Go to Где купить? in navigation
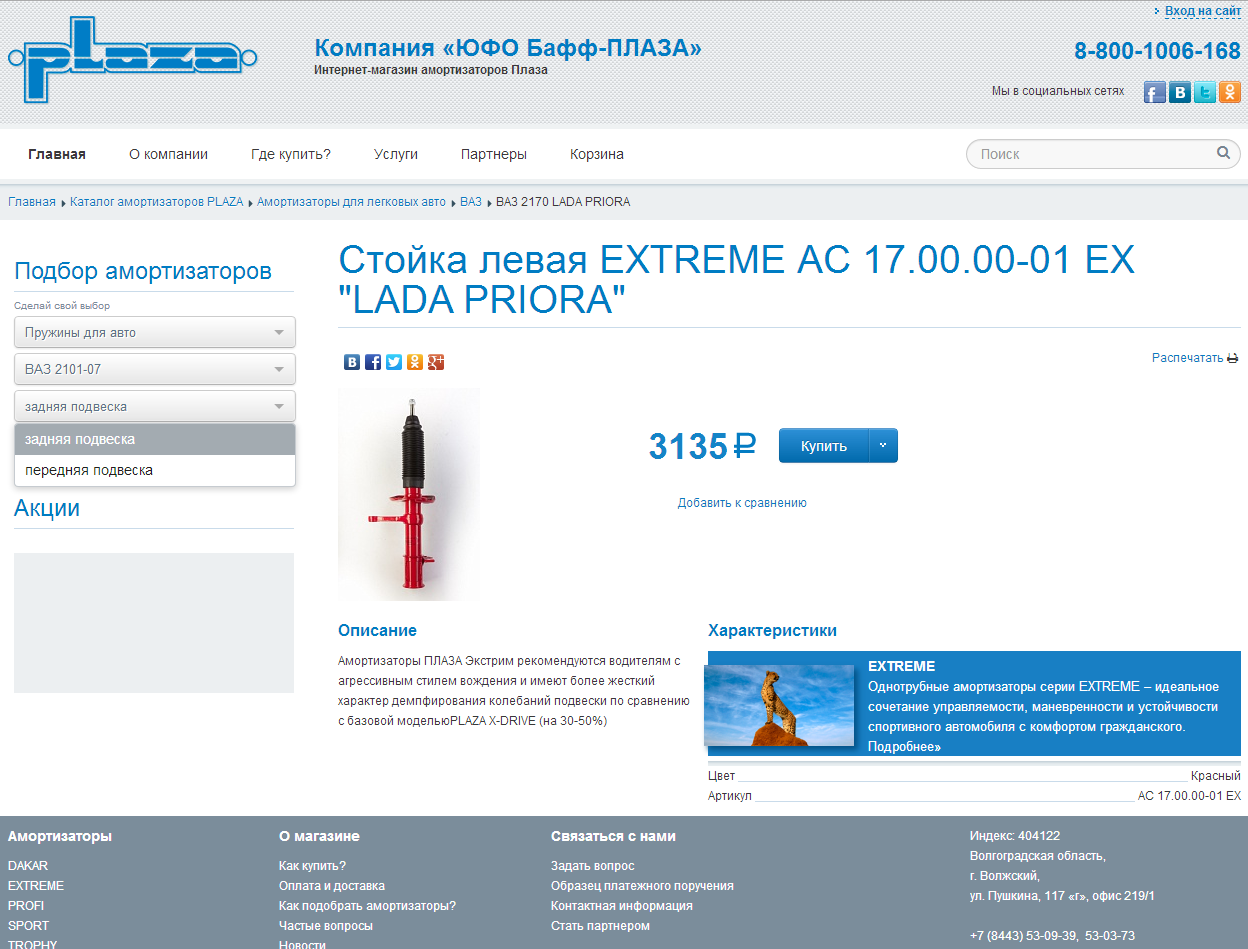 click(x=290, y=154)
